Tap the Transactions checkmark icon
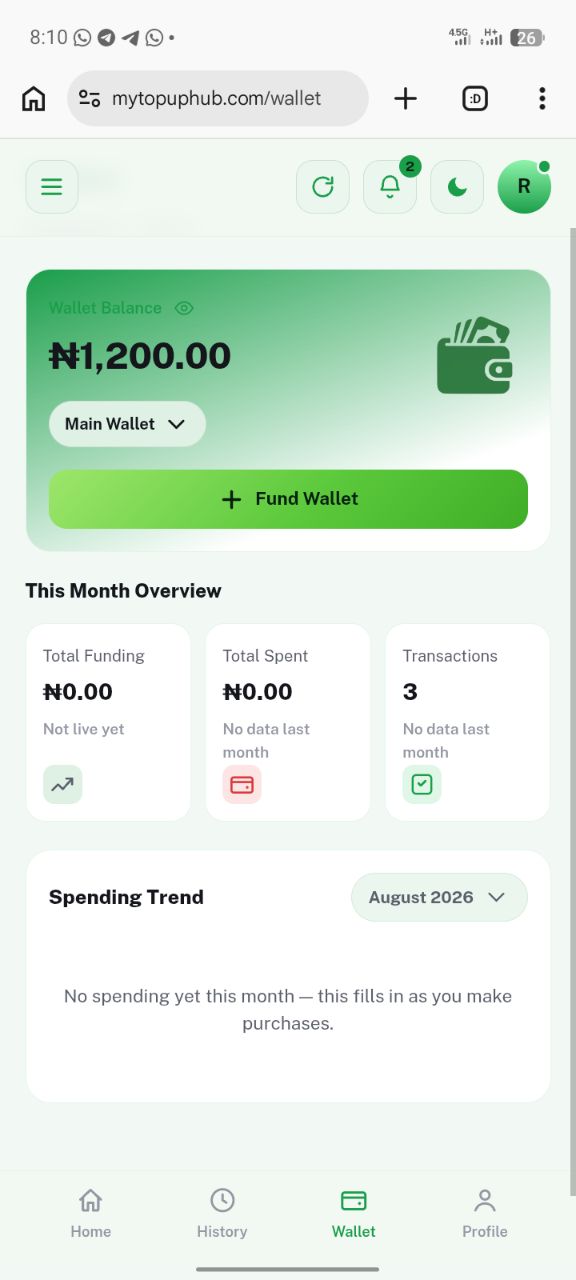 tap(422, 785)
